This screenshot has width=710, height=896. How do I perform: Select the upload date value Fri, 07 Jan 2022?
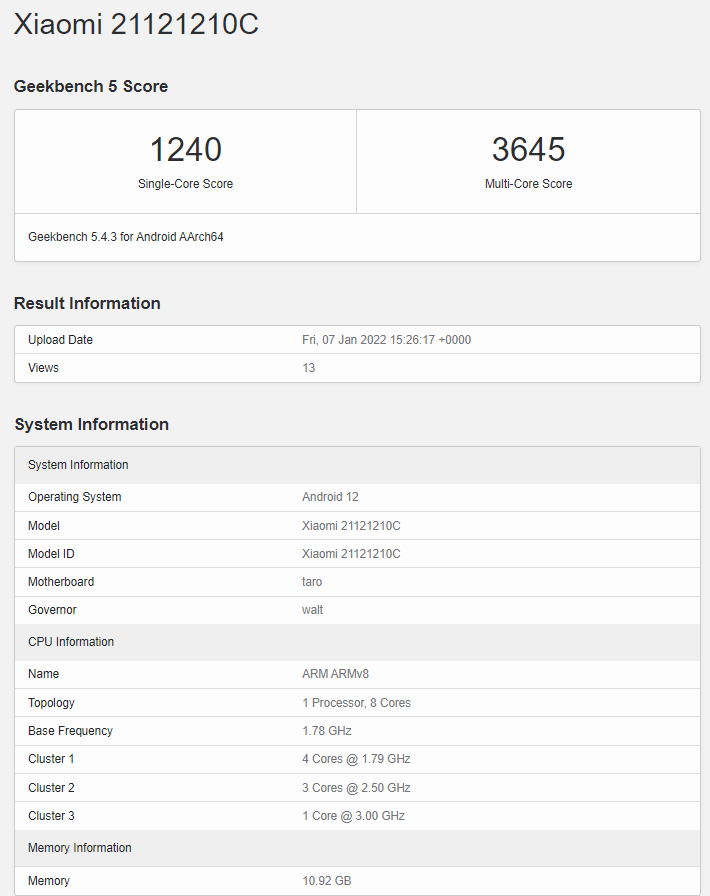[386, 340]
